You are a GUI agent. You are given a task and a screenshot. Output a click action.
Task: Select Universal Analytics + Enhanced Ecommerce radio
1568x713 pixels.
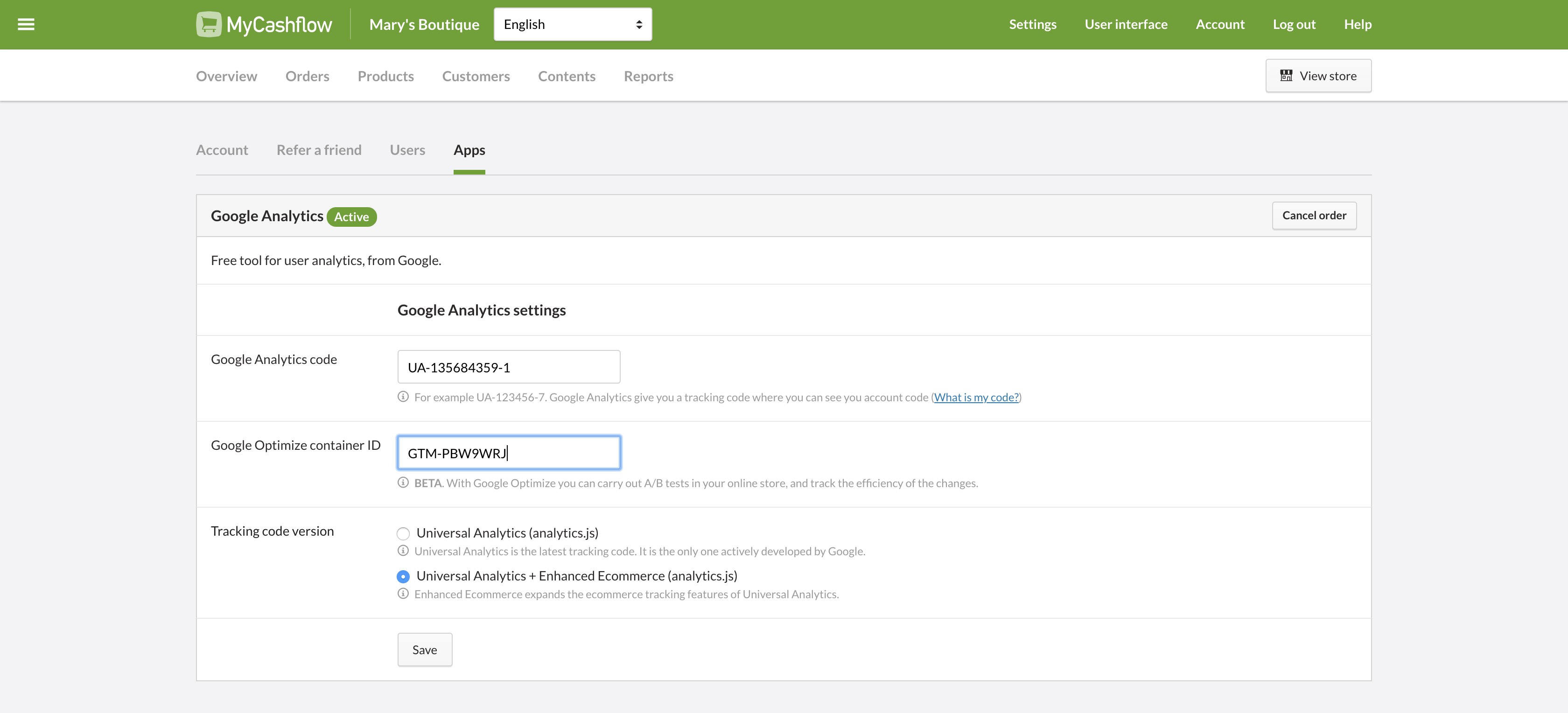(x=403, y=576)
